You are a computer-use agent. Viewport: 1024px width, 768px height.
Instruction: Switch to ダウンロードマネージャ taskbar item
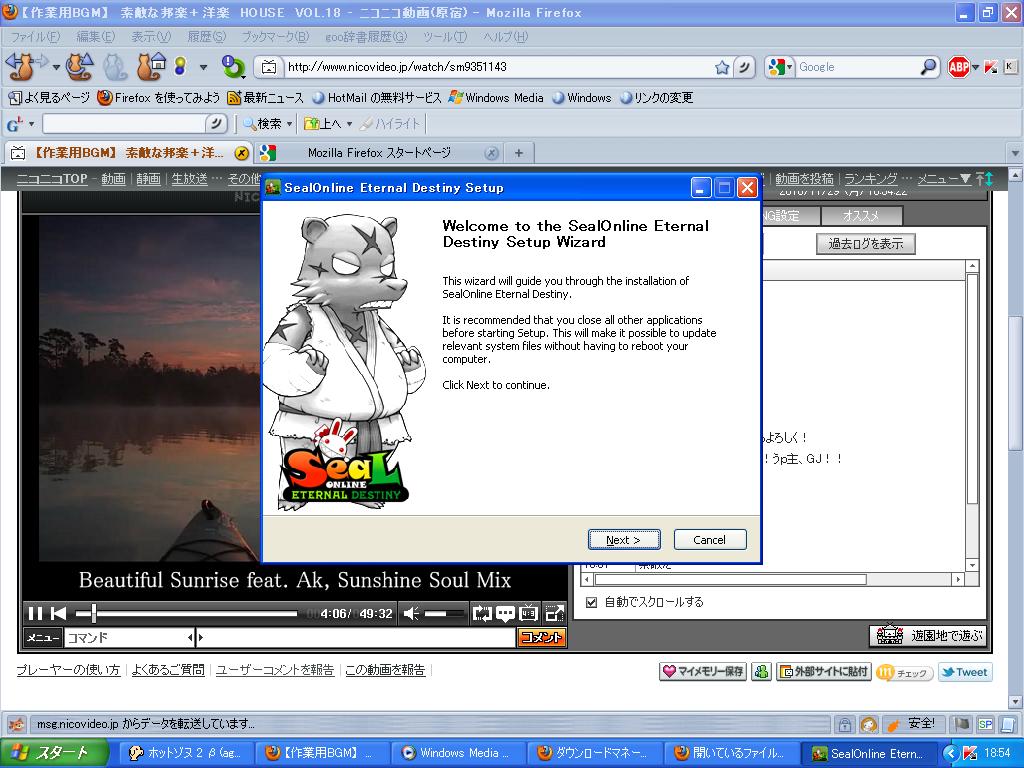594,753
